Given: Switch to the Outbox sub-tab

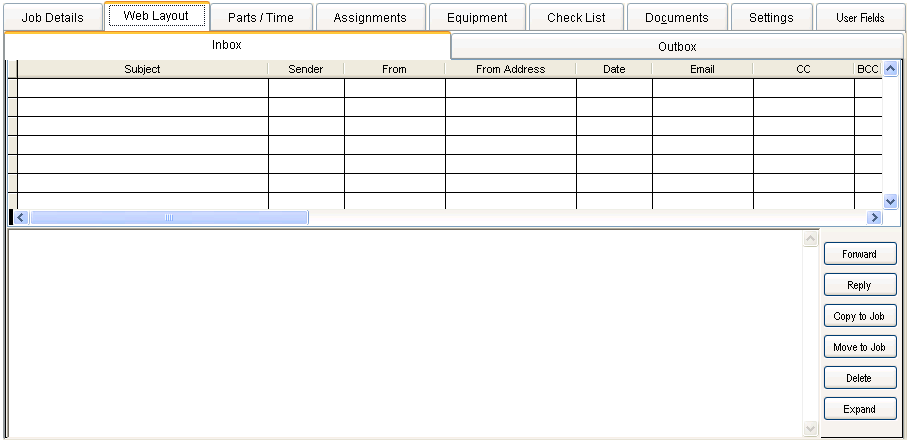Looking at the screenshot, I should click(677, 47).
